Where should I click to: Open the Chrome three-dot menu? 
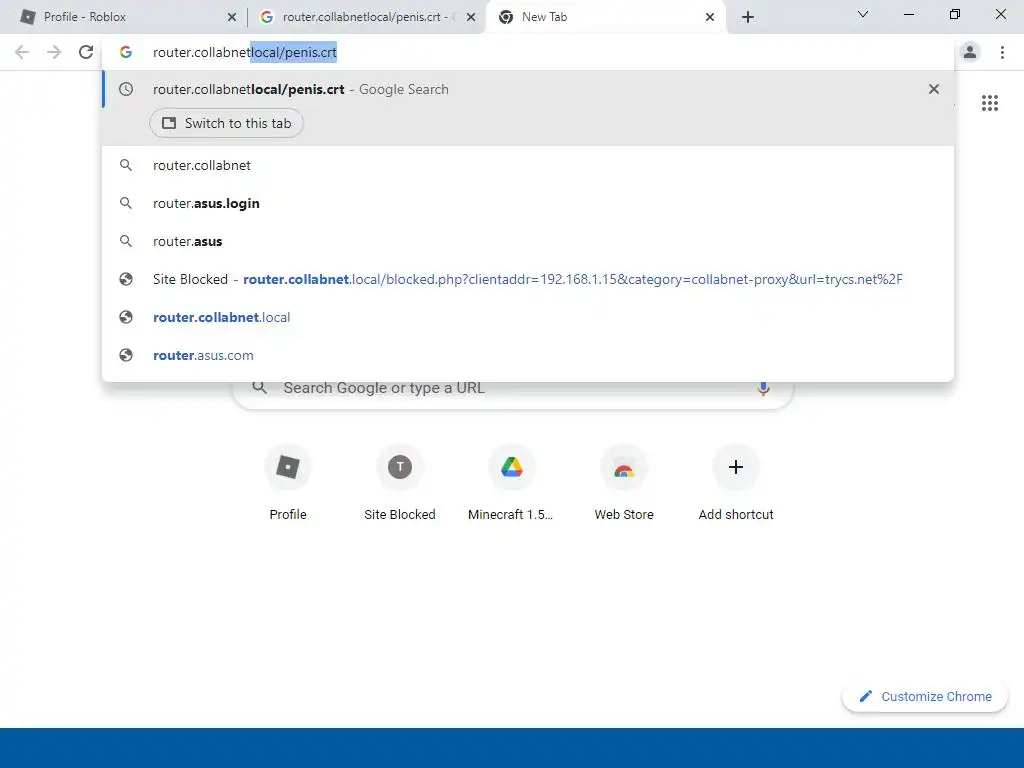click(x=1002, y=52)
